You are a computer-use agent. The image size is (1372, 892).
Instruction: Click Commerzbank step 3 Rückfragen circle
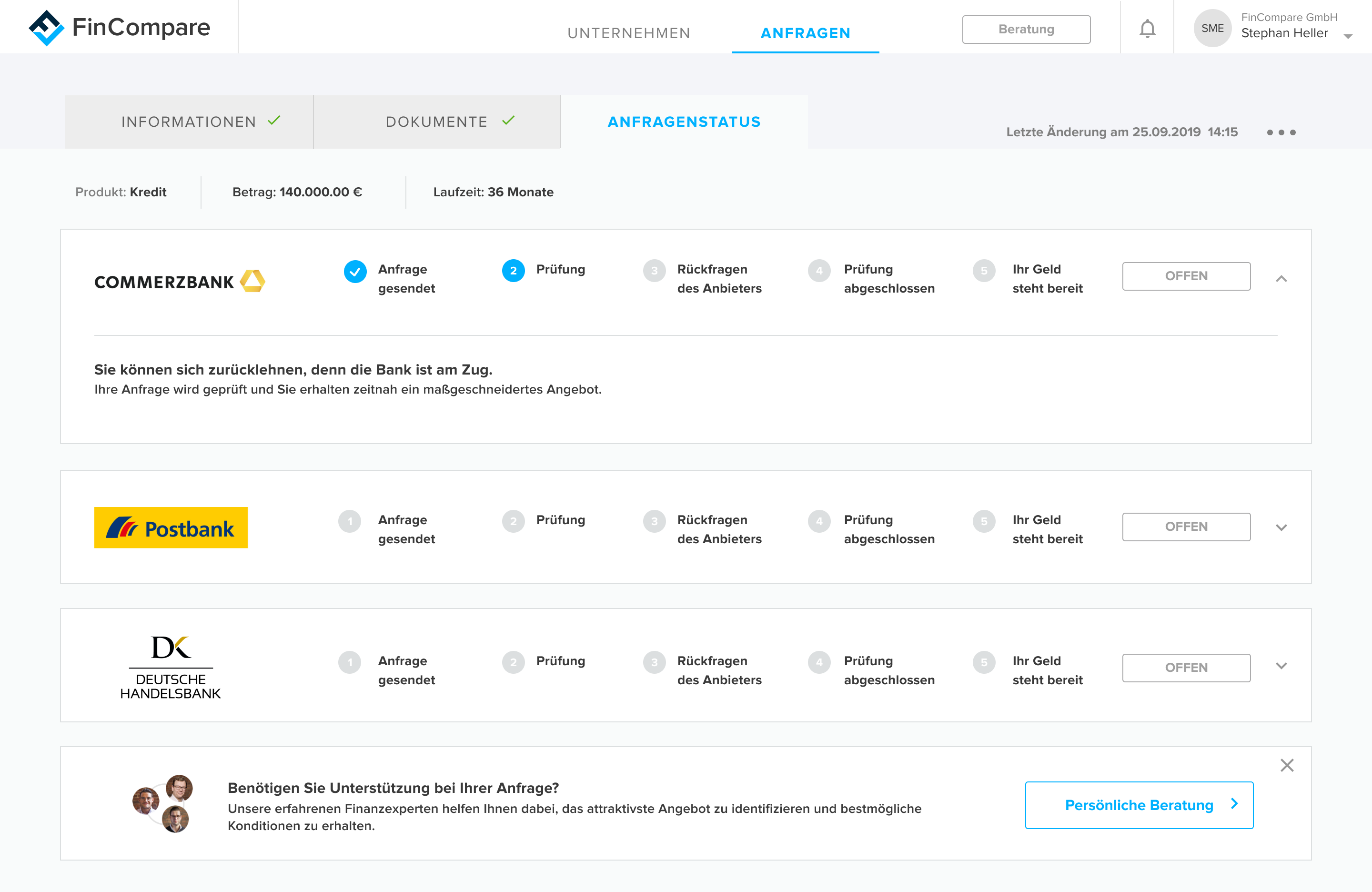pos(654,271)
